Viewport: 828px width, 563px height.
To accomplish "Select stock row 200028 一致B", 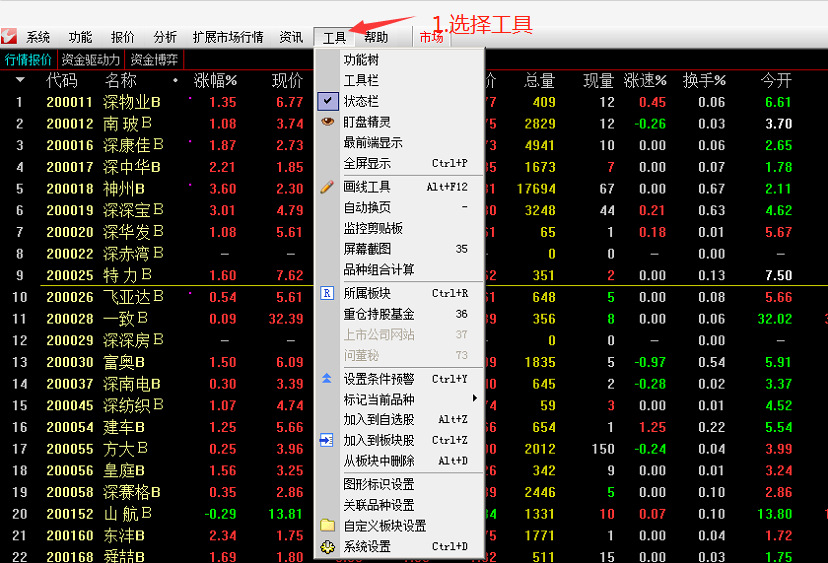I will tap(414, 318).
